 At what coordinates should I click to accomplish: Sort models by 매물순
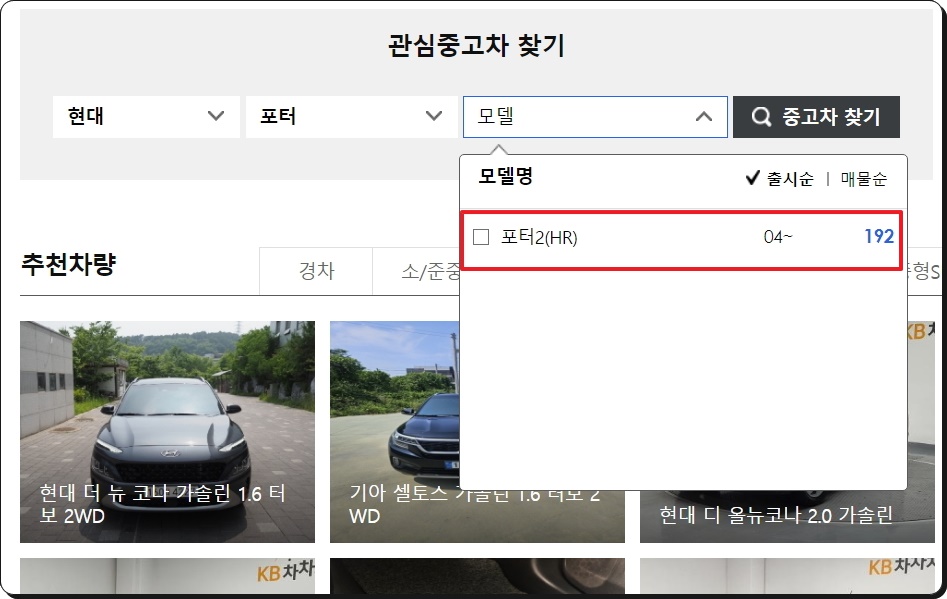pos(864,179)
